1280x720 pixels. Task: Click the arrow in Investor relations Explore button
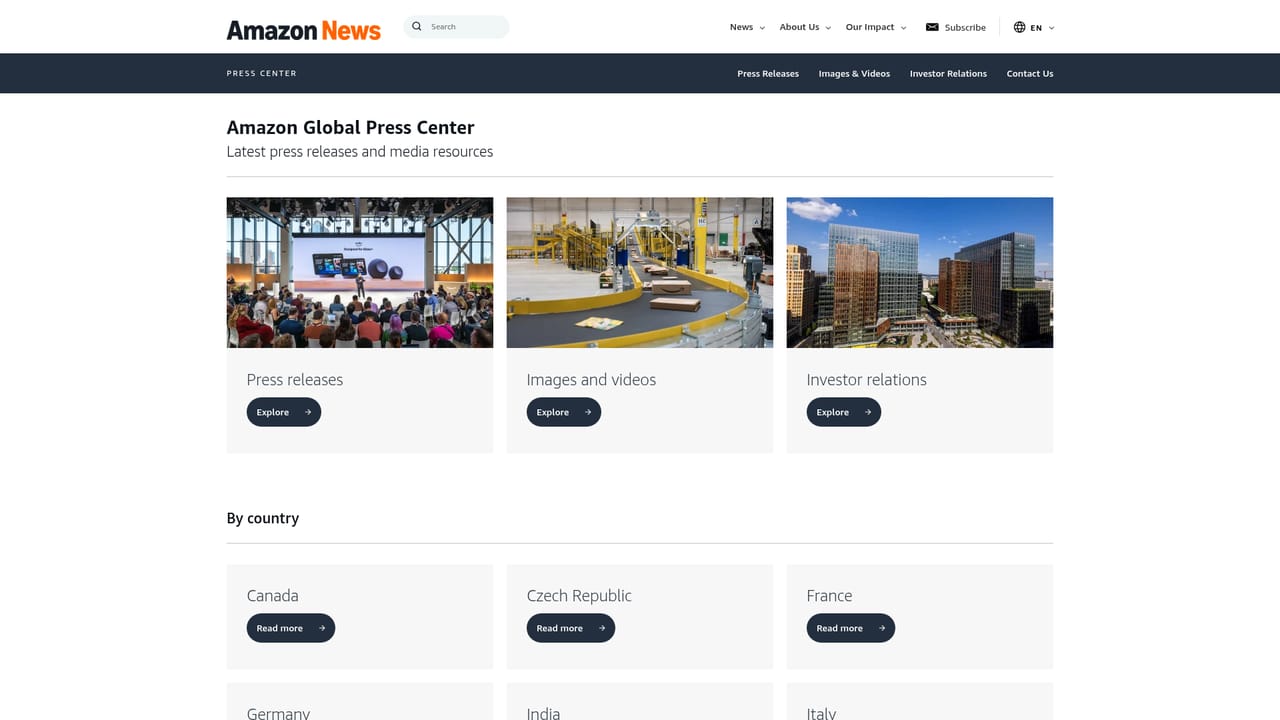click(x=868, y=412)
